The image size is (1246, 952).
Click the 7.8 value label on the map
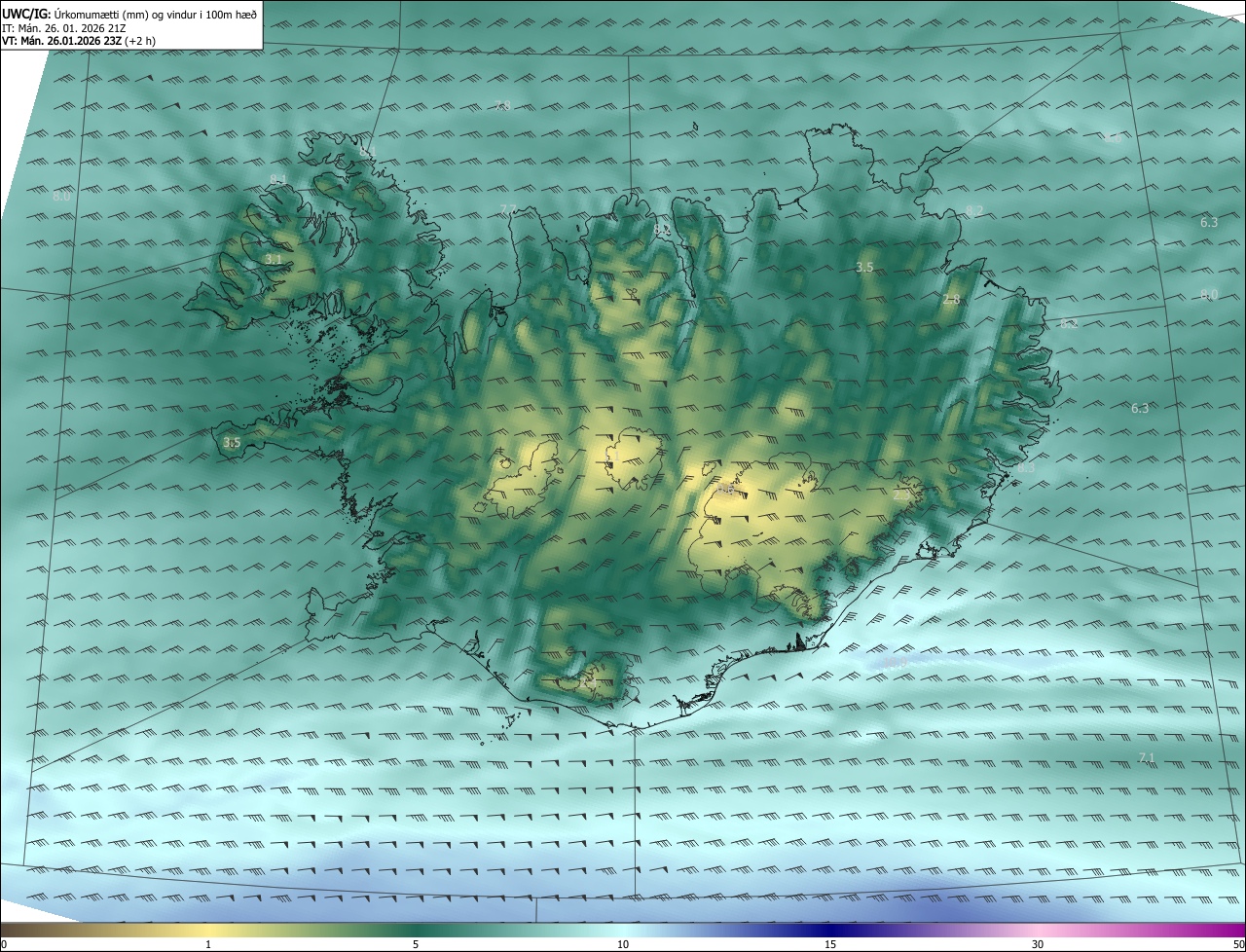502,105
